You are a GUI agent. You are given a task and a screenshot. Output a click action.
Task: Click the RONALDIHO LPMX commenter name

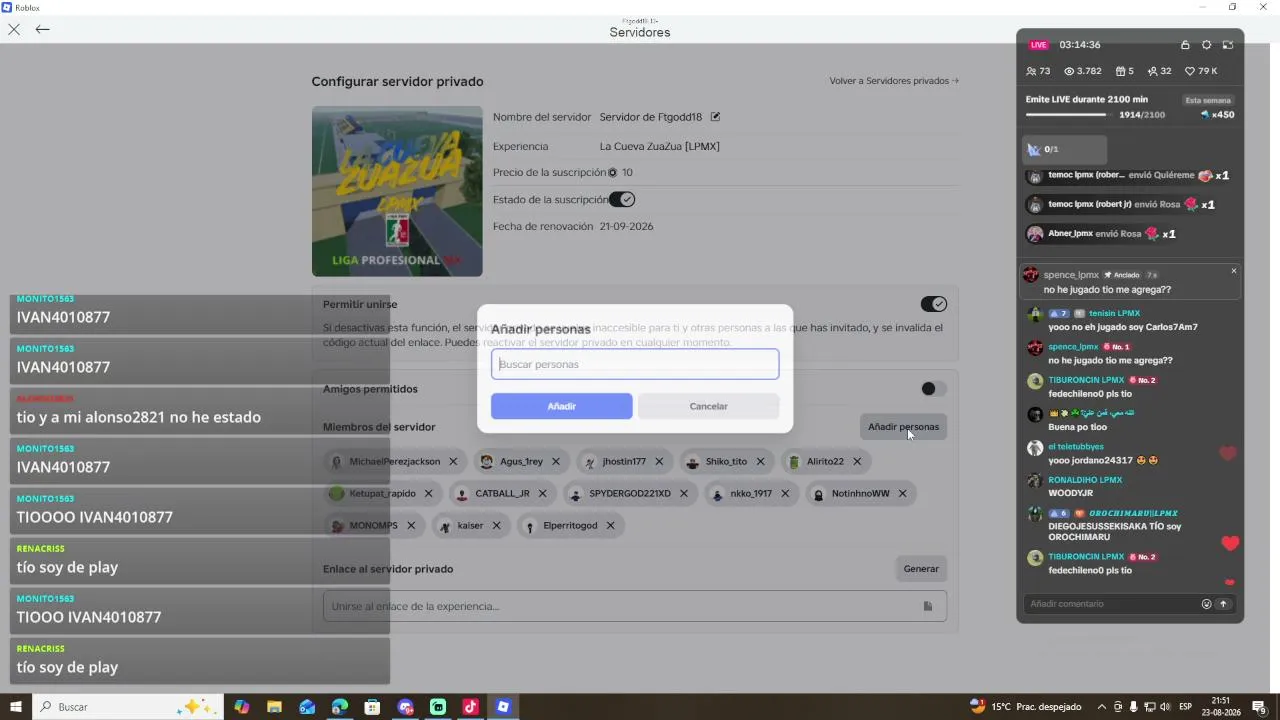coord(1085,481)
